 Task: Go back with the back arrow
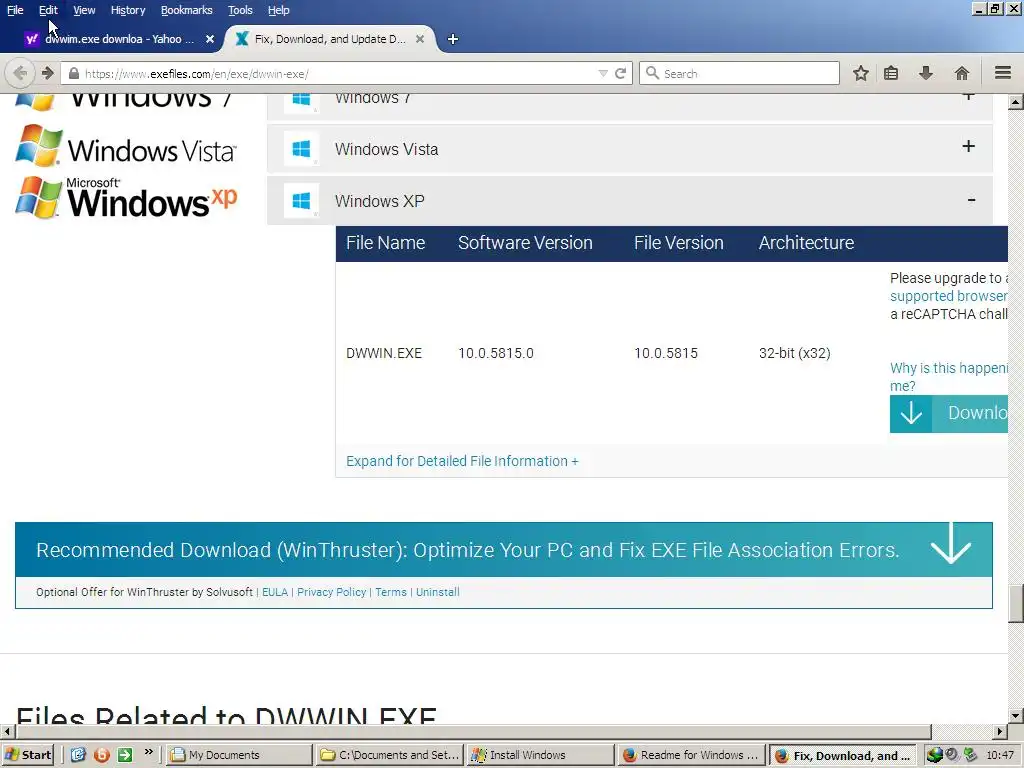pos(20,73)
